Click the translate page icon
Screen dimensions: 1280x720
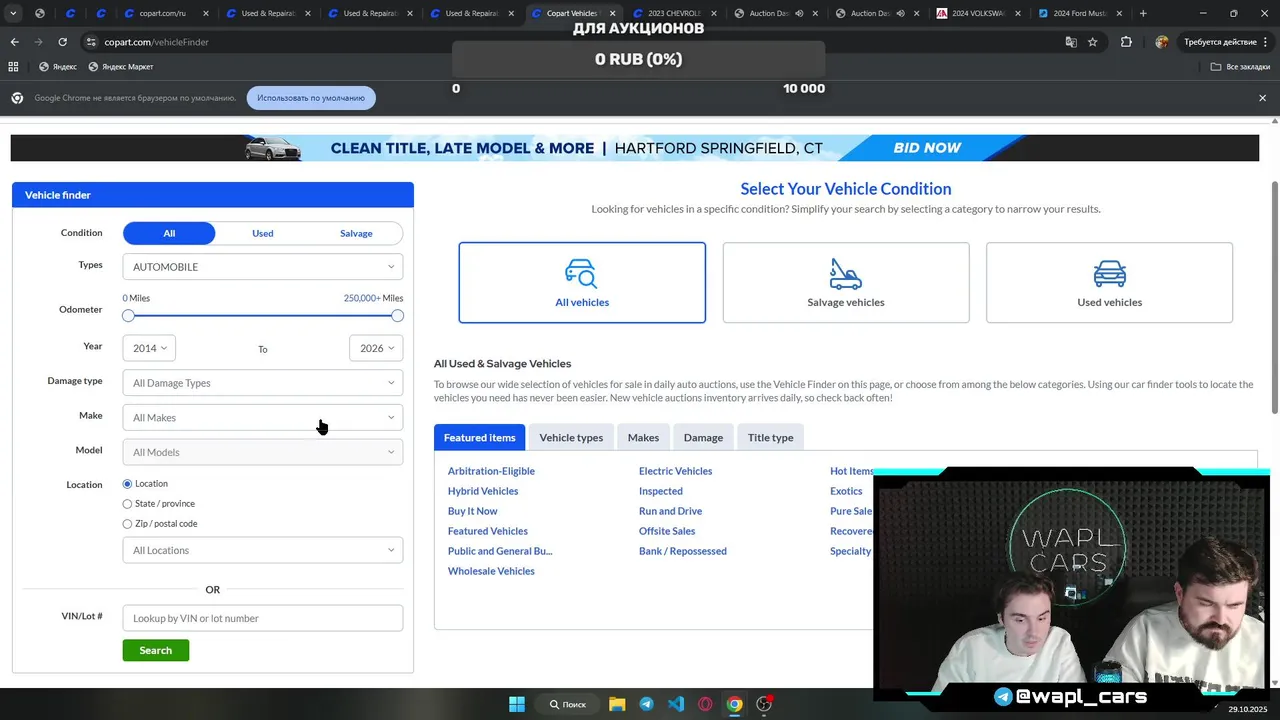click(x=1071, y=42)
